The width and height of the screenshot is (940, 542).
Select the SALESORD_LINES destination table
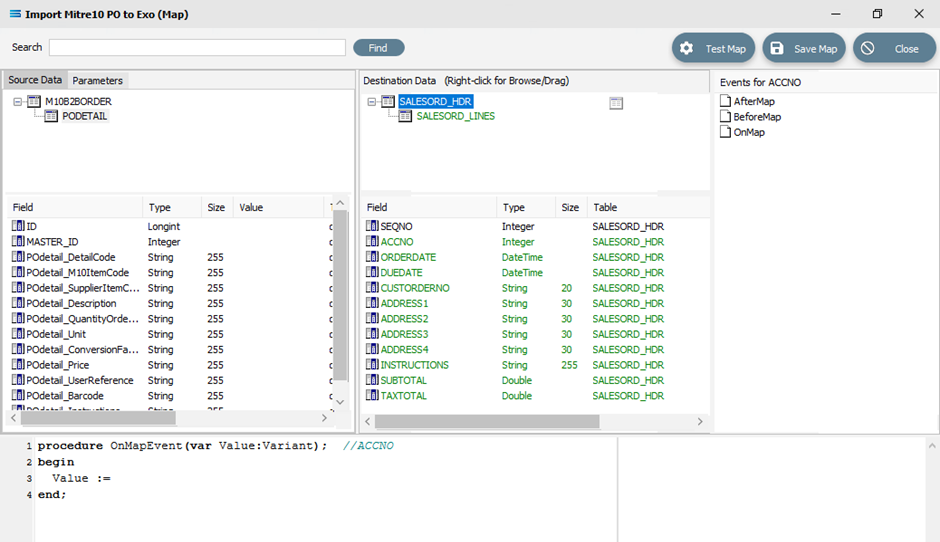pyautogui.click(x=456, y=116)
